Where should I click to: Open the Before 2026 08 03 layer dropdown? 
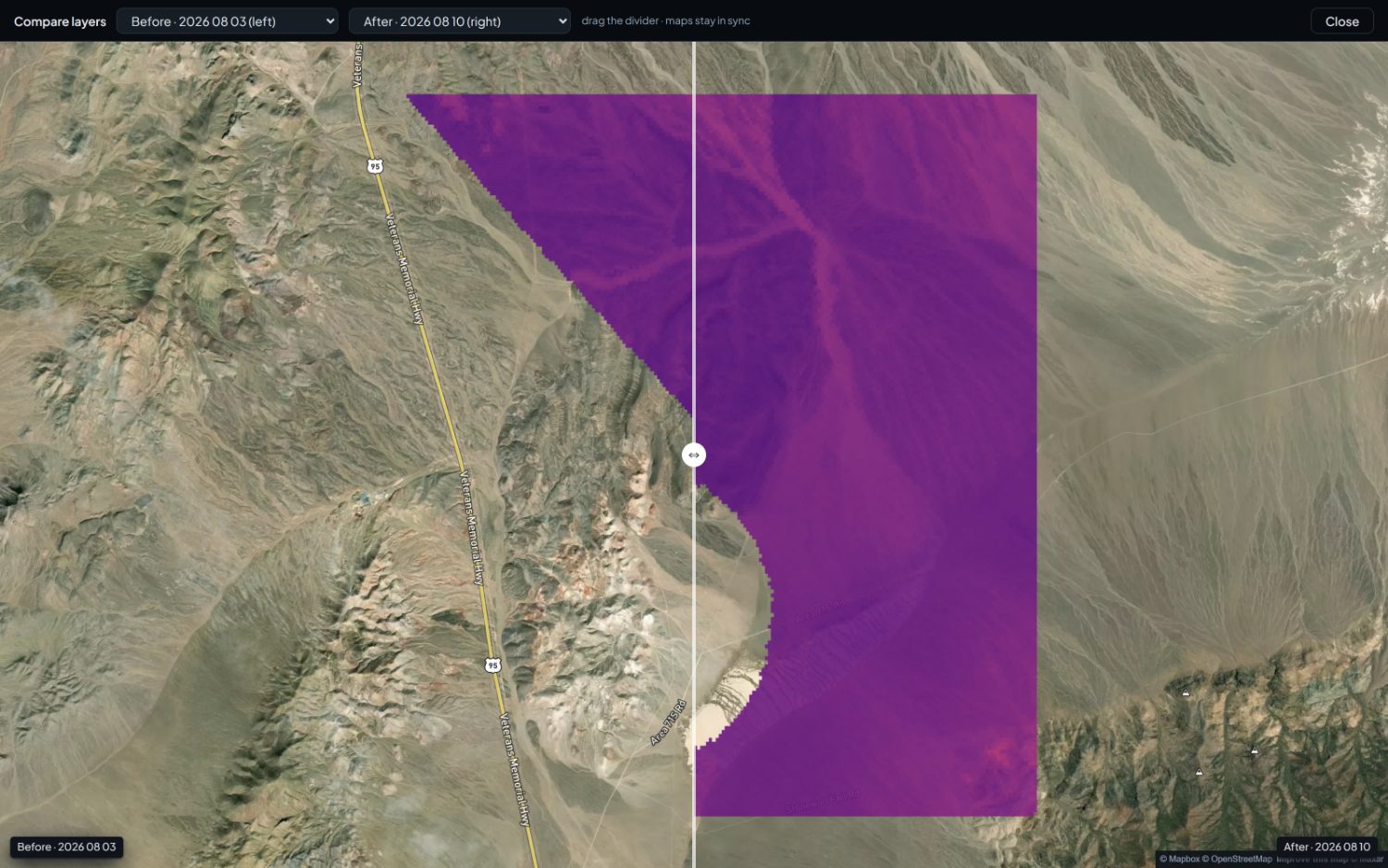pos(228,21)
